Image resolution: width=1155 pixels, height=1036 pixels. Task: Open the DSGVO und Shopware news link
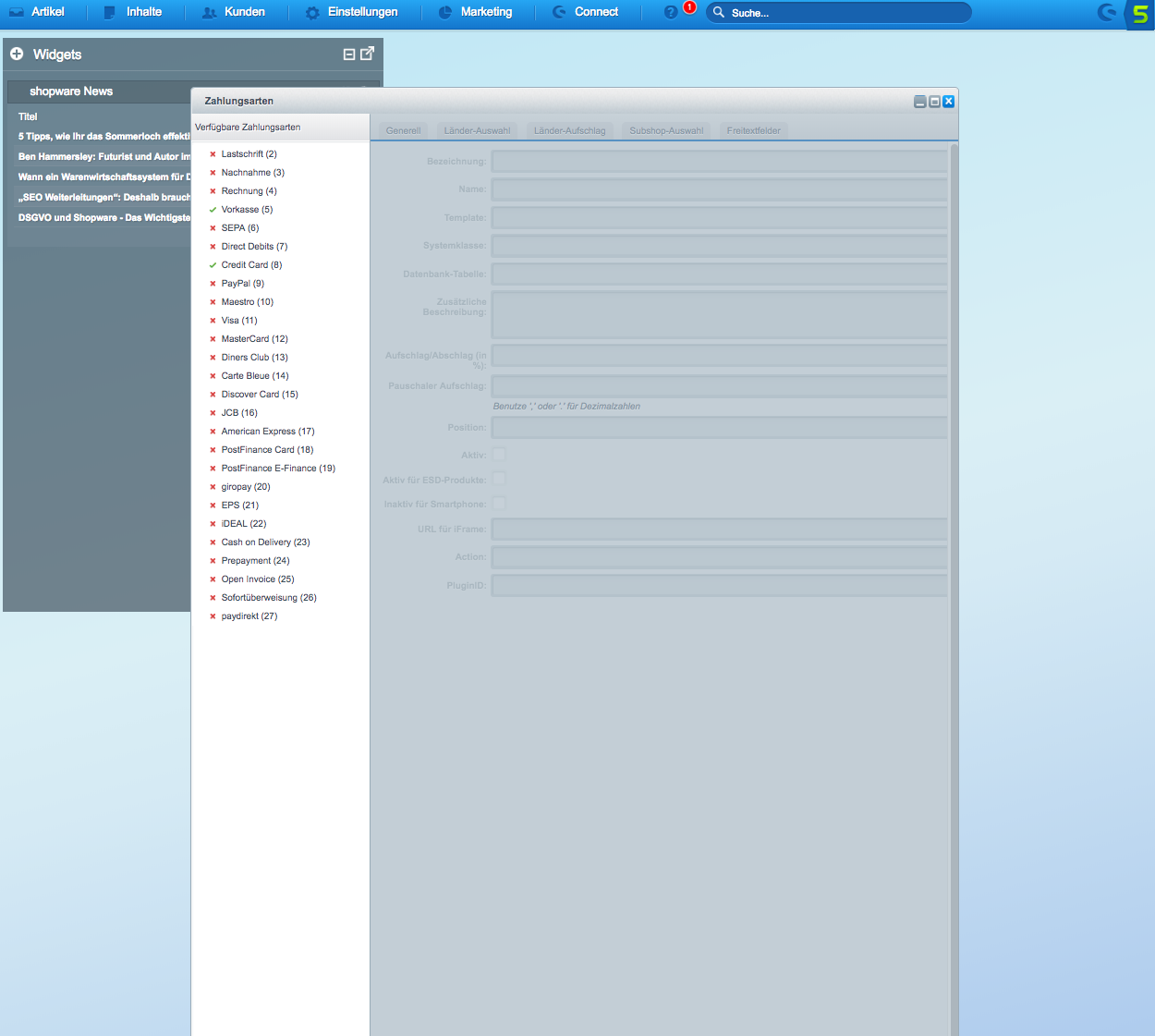tap(103, 218)
